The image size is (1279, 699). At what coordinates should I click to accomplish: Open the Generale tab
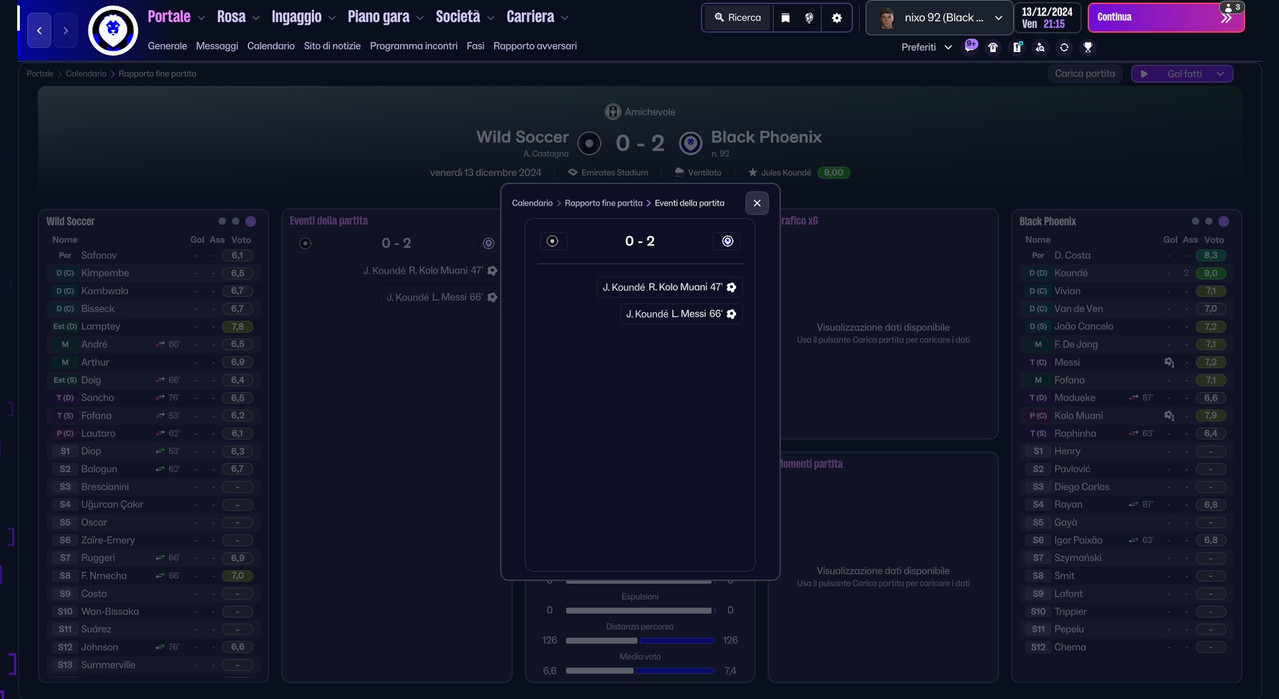pos(167,46)
